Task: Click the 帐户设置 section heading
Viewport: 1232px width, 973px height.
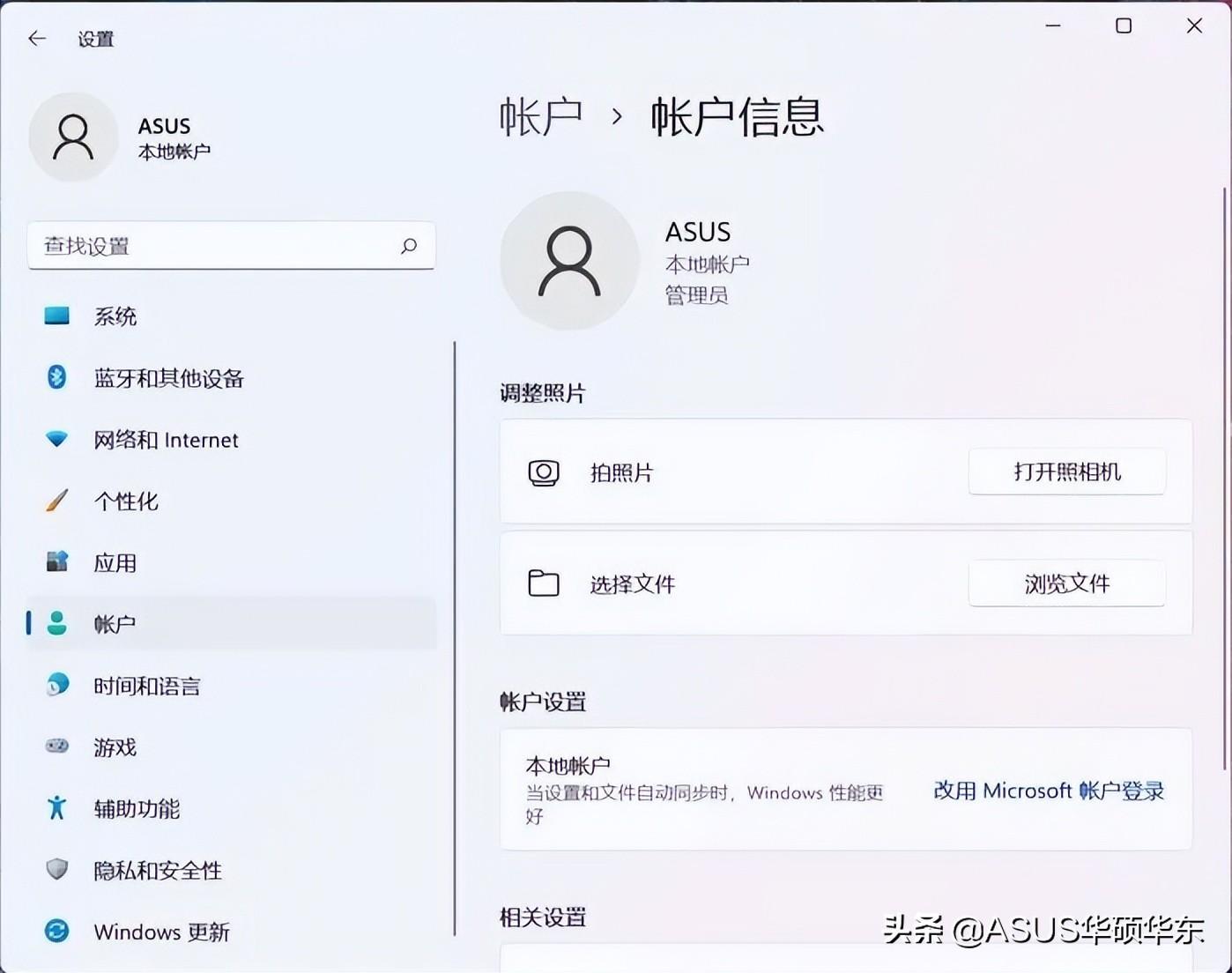Action: click(543, 702)
